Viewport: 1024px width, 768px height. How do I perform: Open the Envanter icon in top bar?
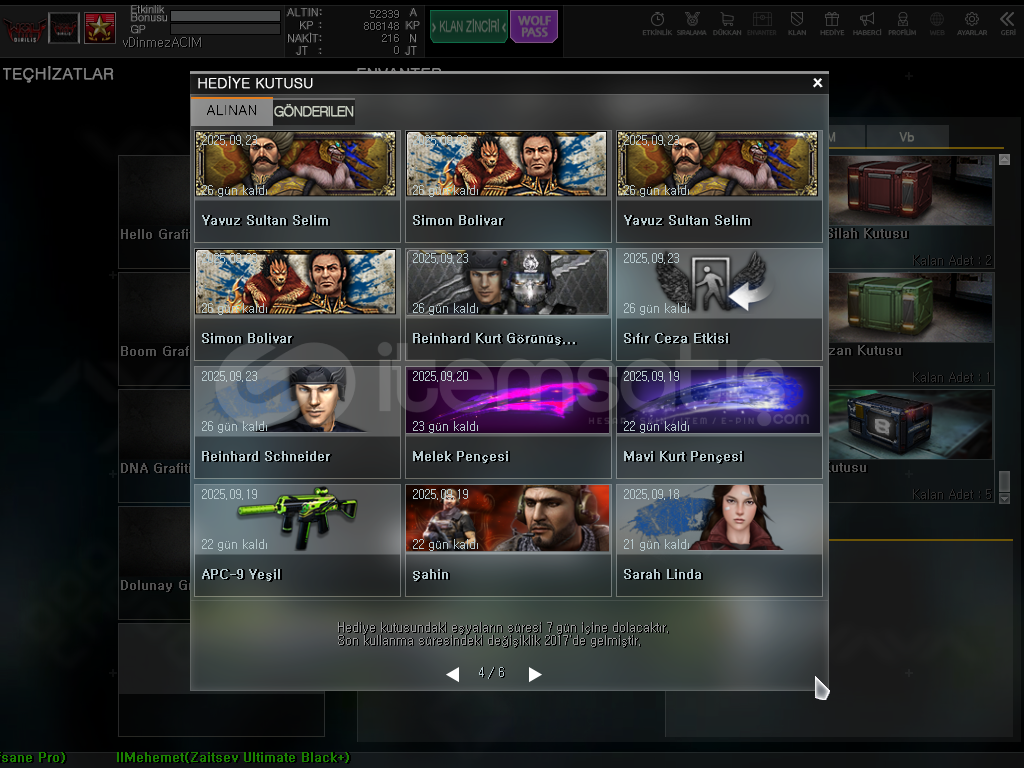pyautogui.click(x=761, y=23)
